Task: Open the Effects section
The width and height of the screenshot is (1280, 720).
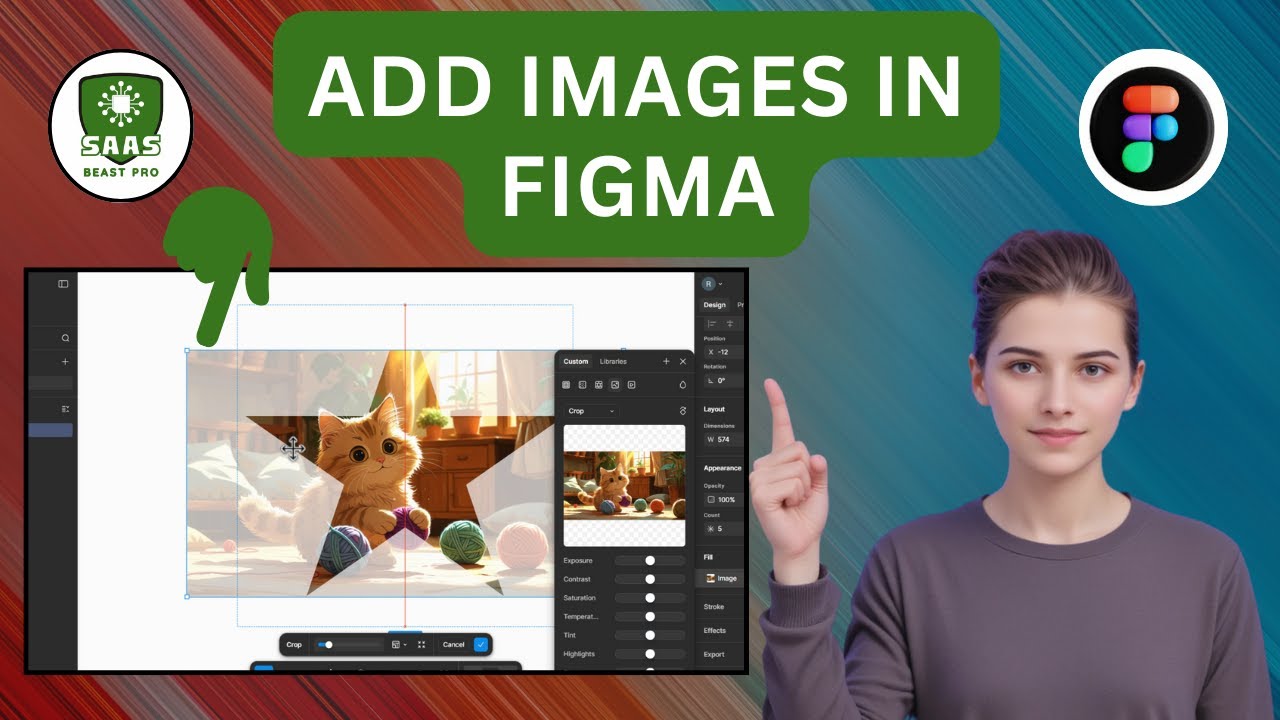Action: [714, 631]
